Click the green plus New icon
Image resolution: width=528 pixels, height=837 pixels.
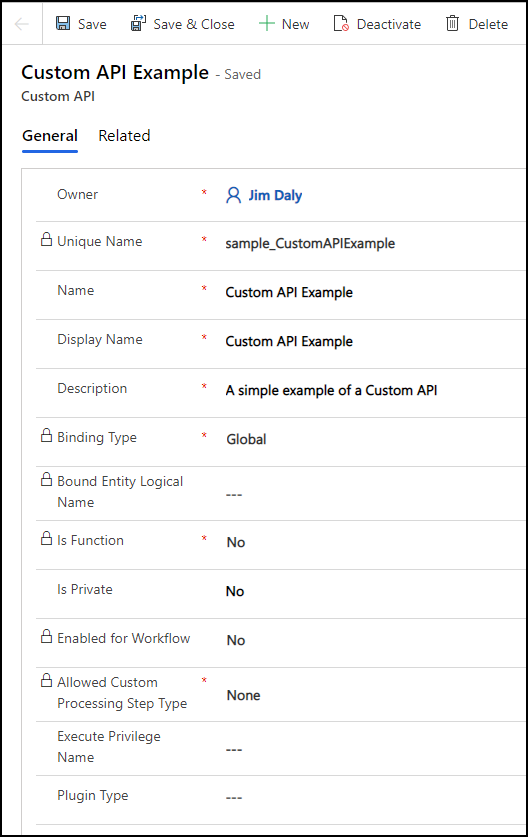click(266, 23)
